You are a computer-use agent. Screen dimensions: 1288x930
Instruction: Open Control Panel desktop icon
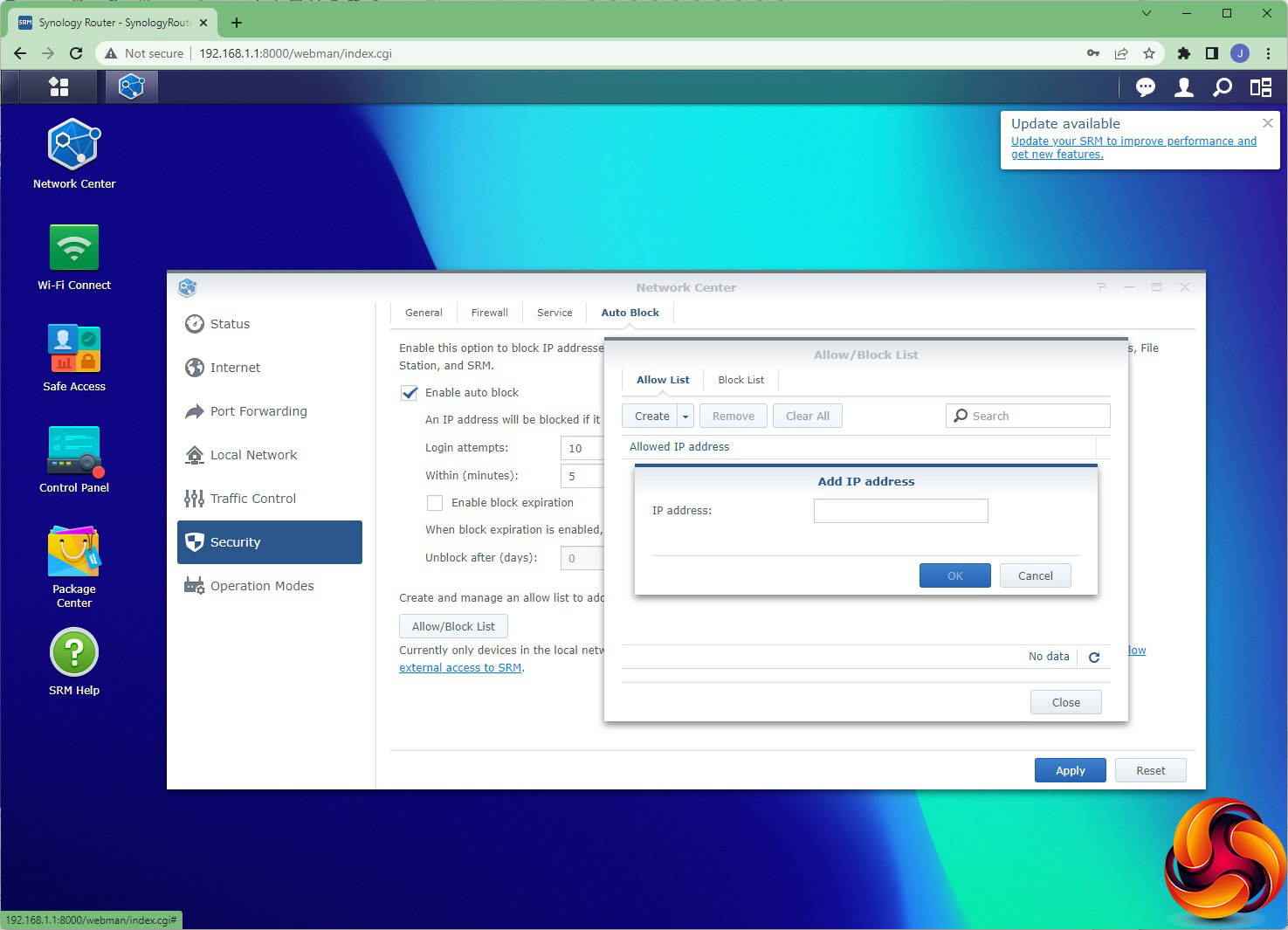(x=74, y=459)
